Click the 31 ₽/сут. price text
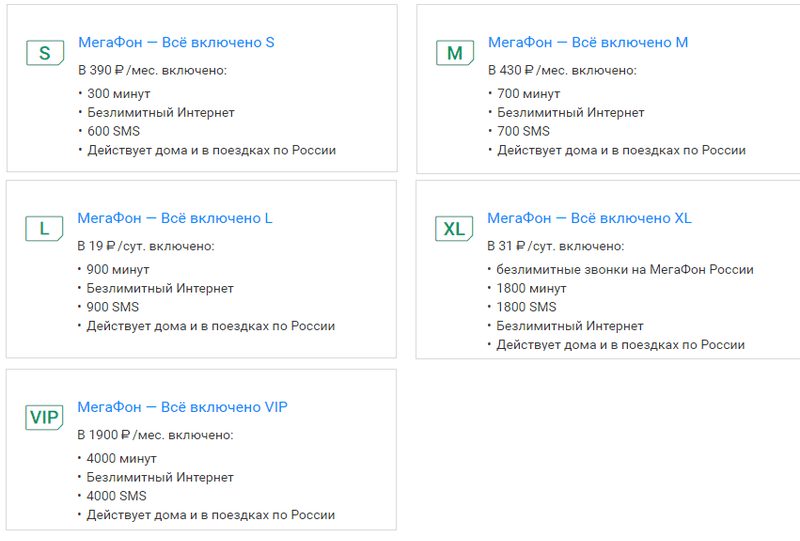Viewport: 800px width, 541px height. click(x=556, y=246)
